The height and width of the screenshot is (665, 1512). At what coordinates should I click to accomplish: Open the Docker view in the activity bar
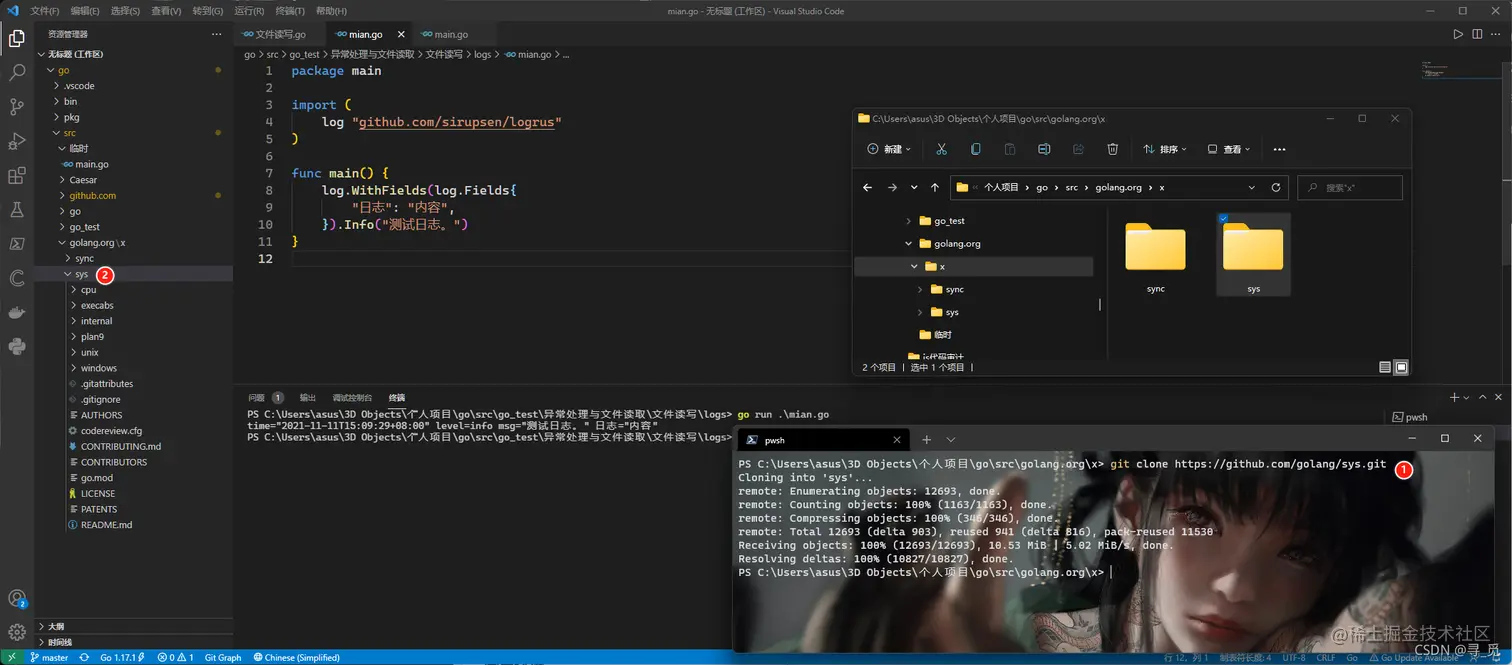(17, 313)
